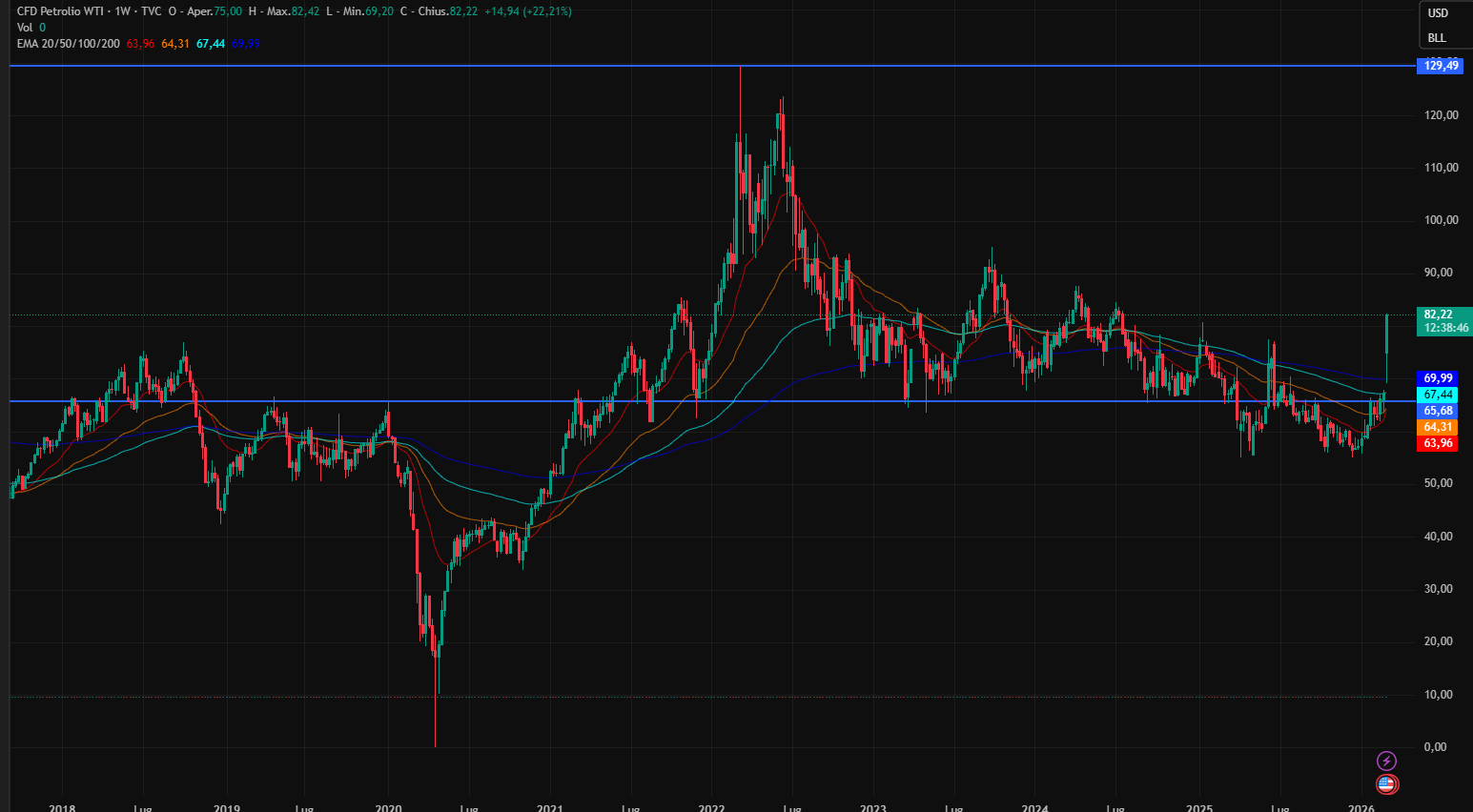
Task: Click the red EMA value 63,96 in legend
Action: pos(141,44)
